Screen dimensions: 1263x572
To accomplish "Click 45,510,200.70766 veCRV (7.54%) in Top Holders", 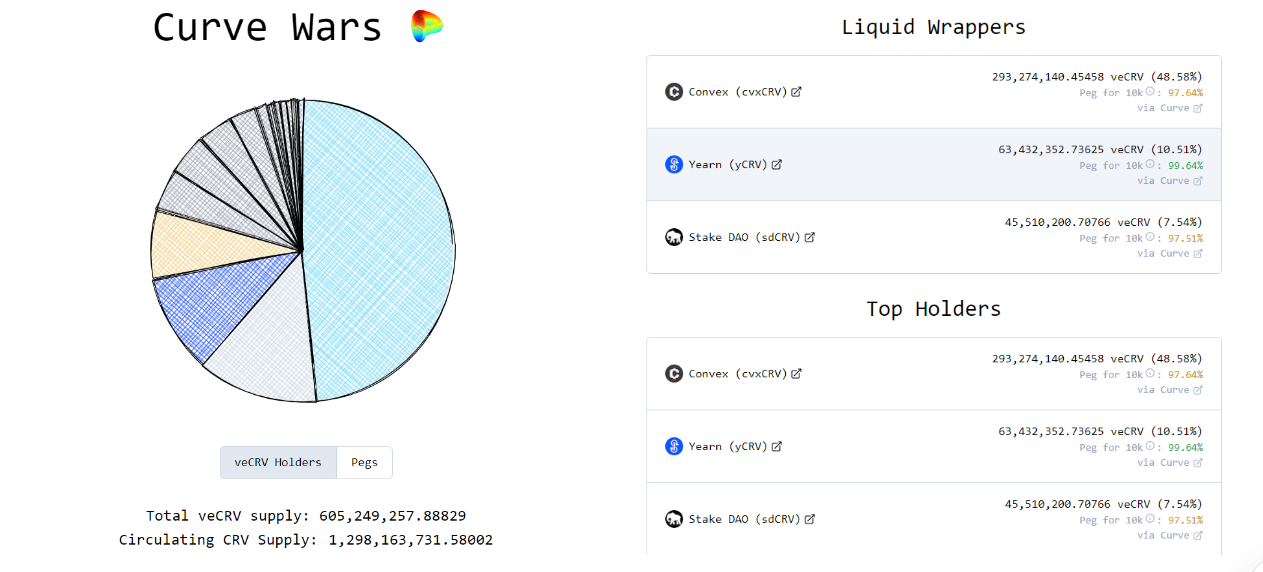I will (x=1103, y=504).
